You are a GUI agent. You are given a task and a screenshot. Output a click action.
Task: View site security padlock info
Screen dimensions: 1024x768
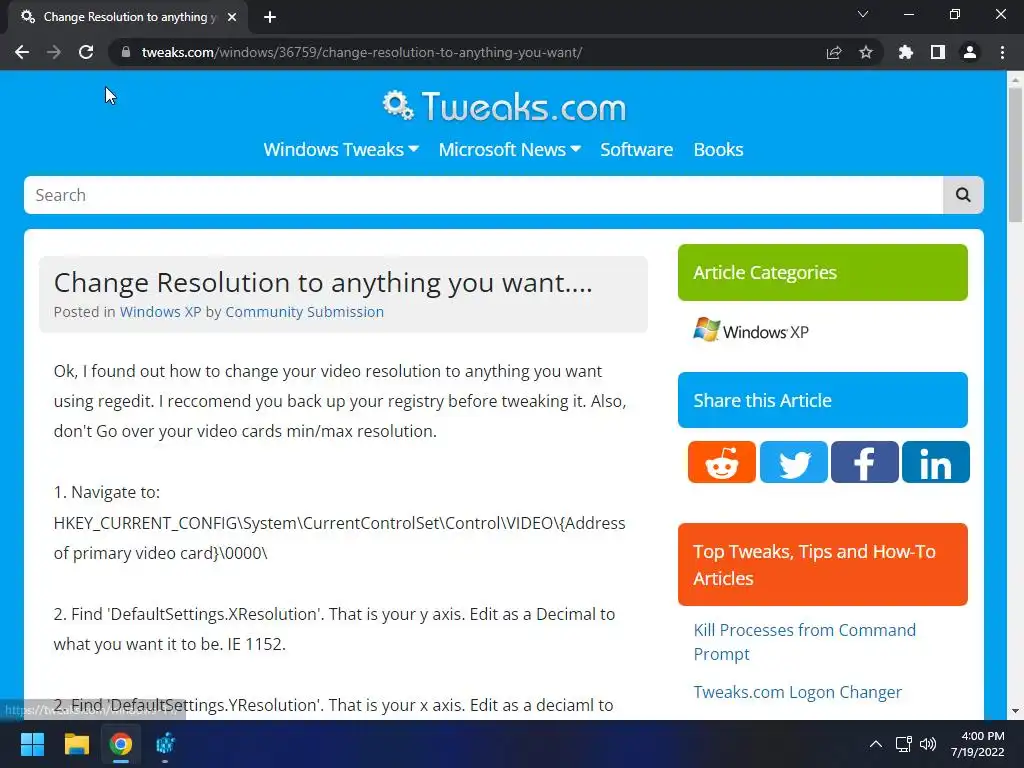[126, 52]
